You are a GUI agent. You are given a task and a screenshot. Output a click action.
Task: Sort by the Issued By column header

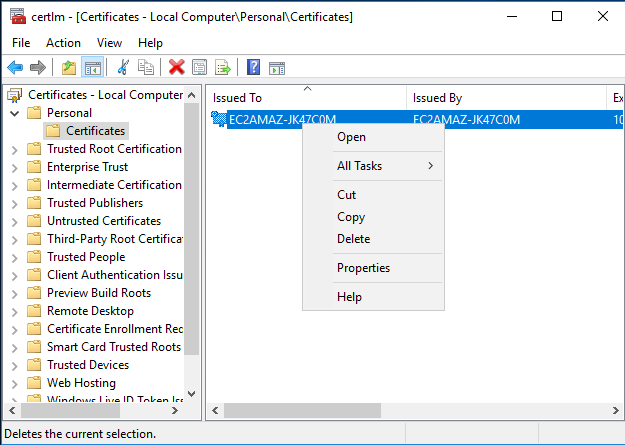(507, 98)
